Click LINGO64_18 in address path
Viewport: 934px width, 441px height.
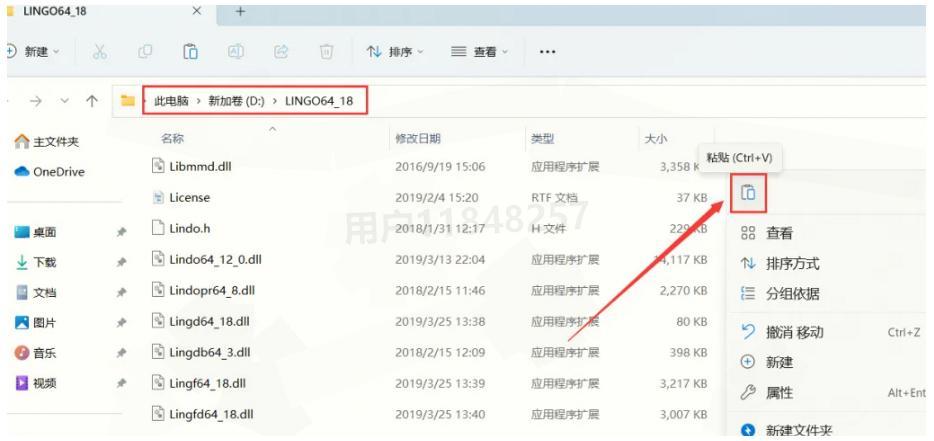tap(319, 101)
